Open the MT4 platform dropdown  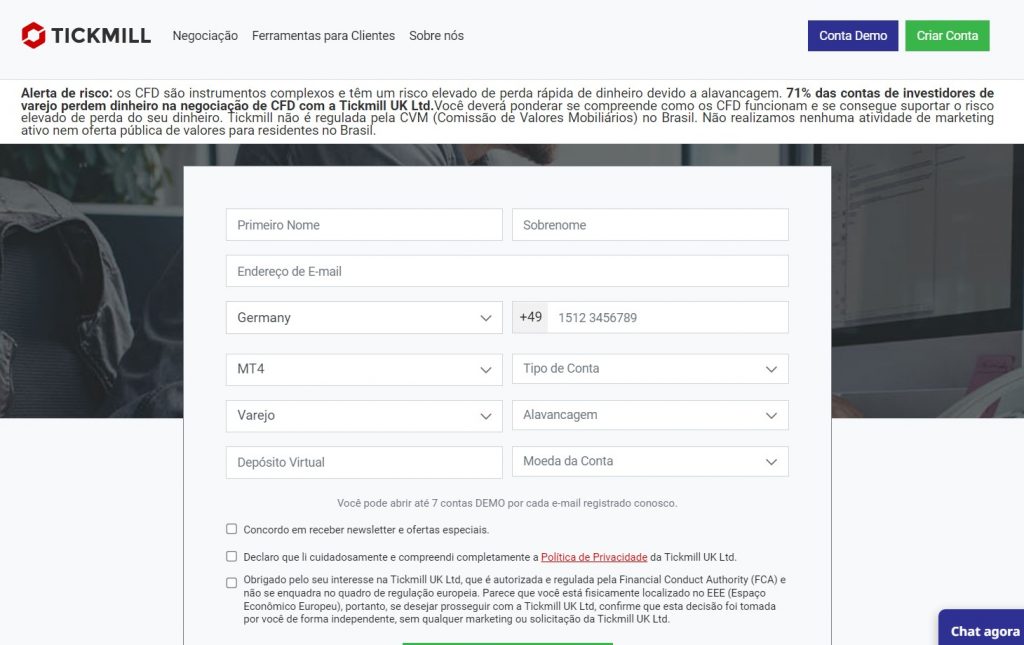pyautogui.click(x=364, y=369)
